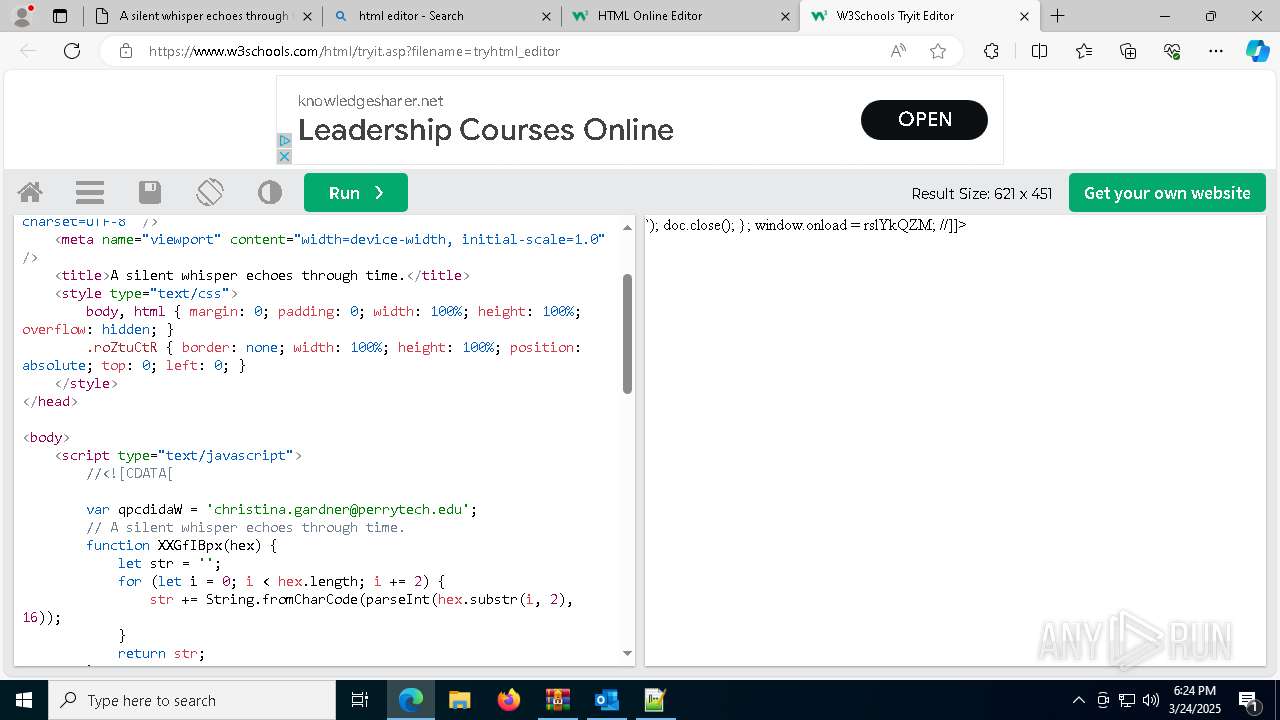Image resolution: width=1280 pixels, height=720 pixels.
Task: Click the AdChoices triangle icon
Action: [284, 141]
